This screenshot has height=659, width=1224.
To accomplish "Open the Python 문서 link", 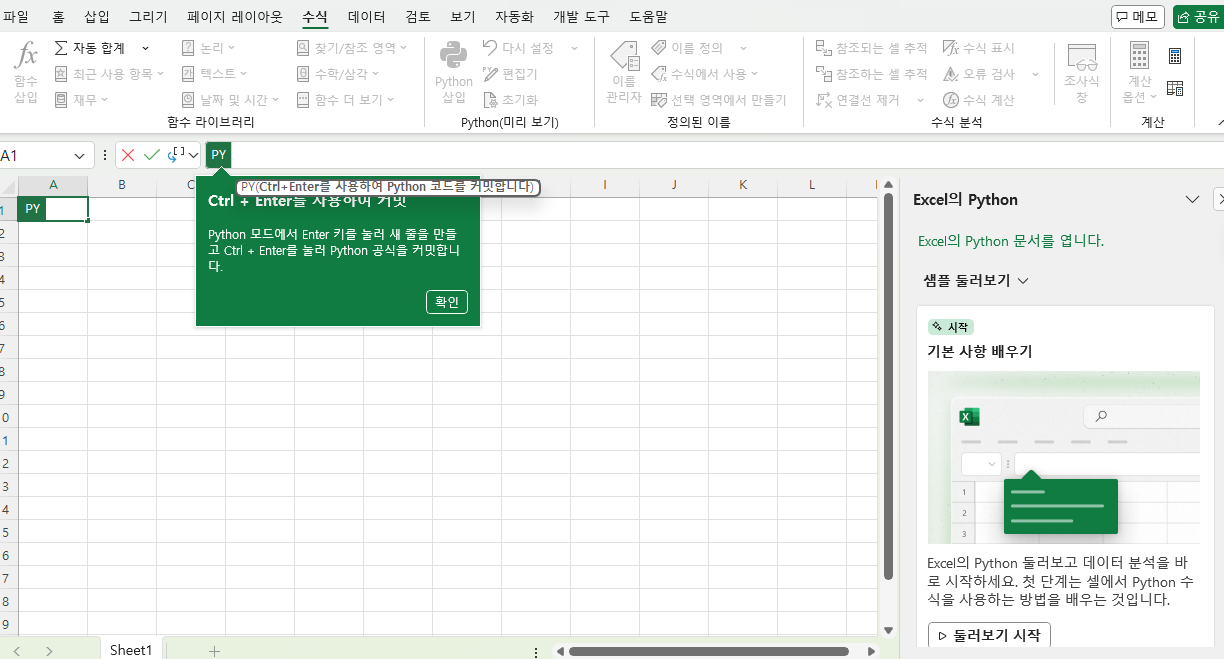I will pos(1010,241).
